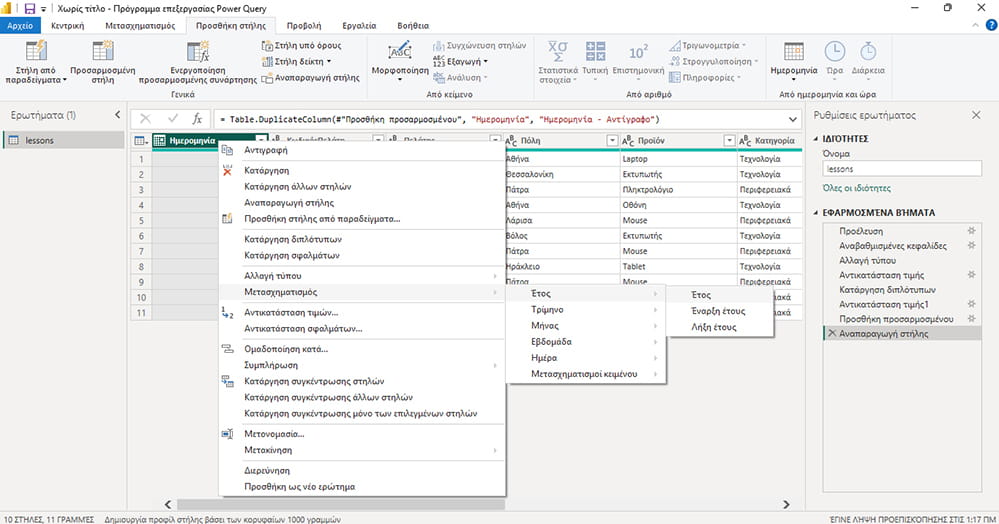
Task: Open the 'Εξαγωγή' dropdown in ribbon
Action: tap(460, 61)
